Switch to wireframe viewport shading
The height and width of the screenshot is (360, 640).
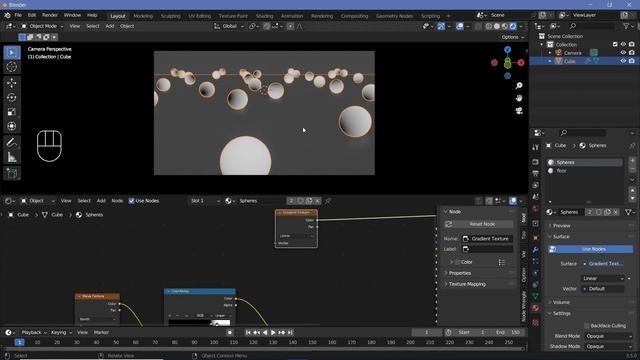point(489,26)
